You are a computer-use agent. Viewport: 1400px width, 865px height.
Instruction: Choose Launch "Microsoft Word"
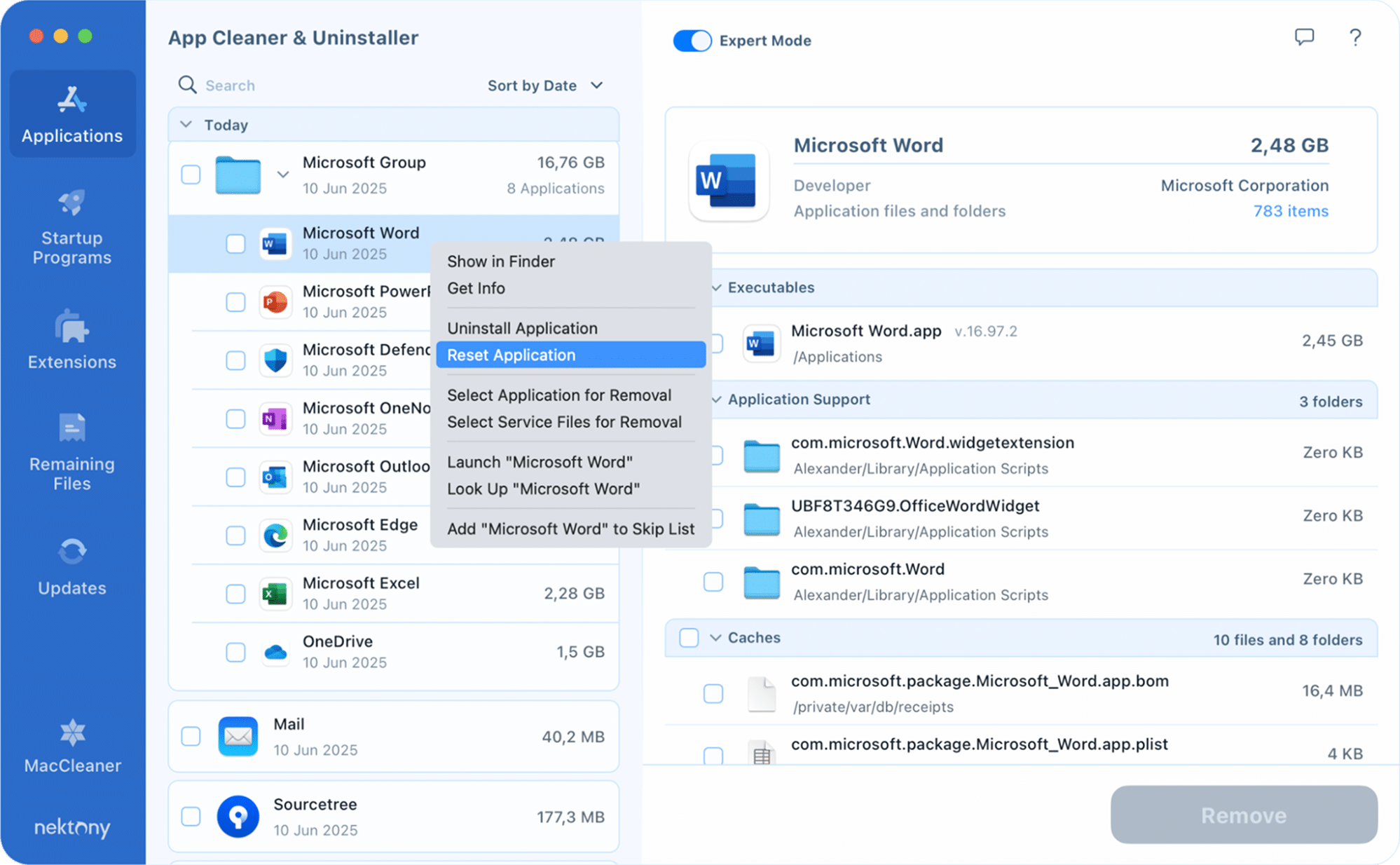[570, 462]
